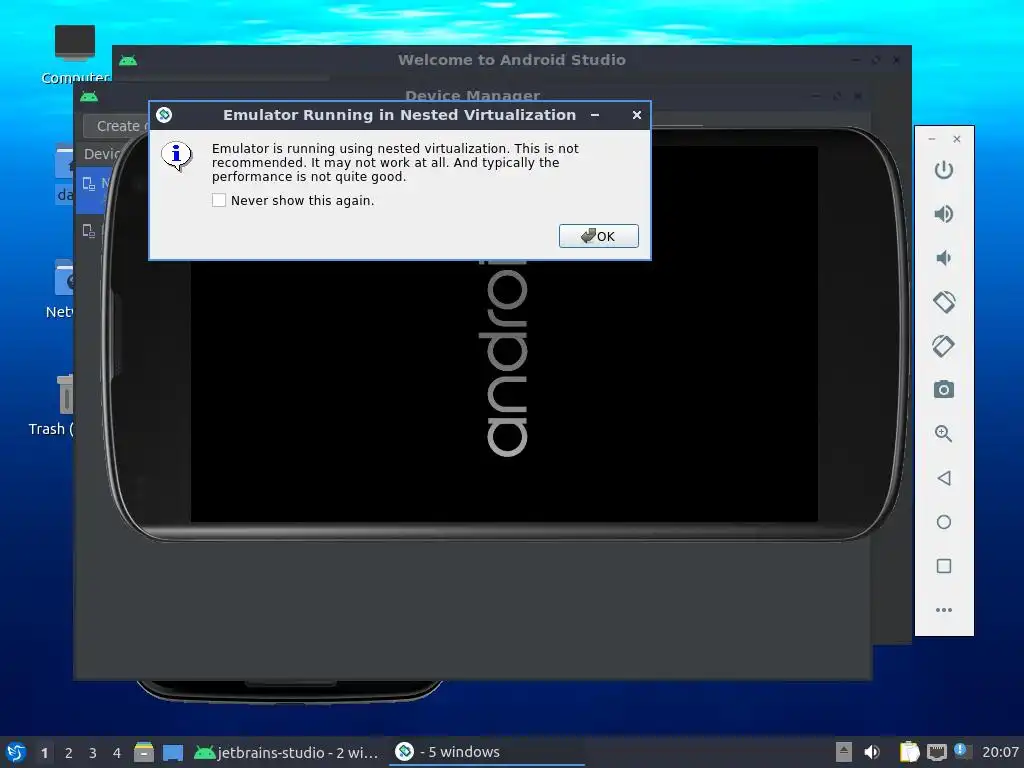The height and width of the screenshot is (768, 1024).
Task: Click Create button in Device Manager
Action: [116, 126]
